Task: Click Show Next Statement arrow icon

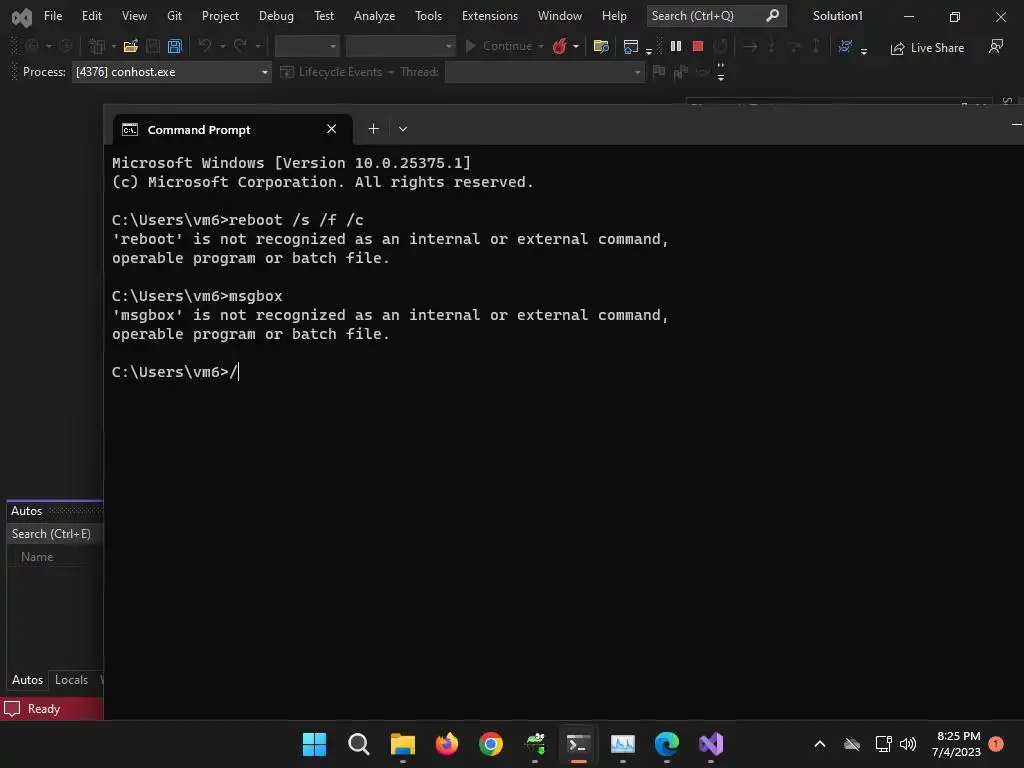Action: click(x=750, y=46)
